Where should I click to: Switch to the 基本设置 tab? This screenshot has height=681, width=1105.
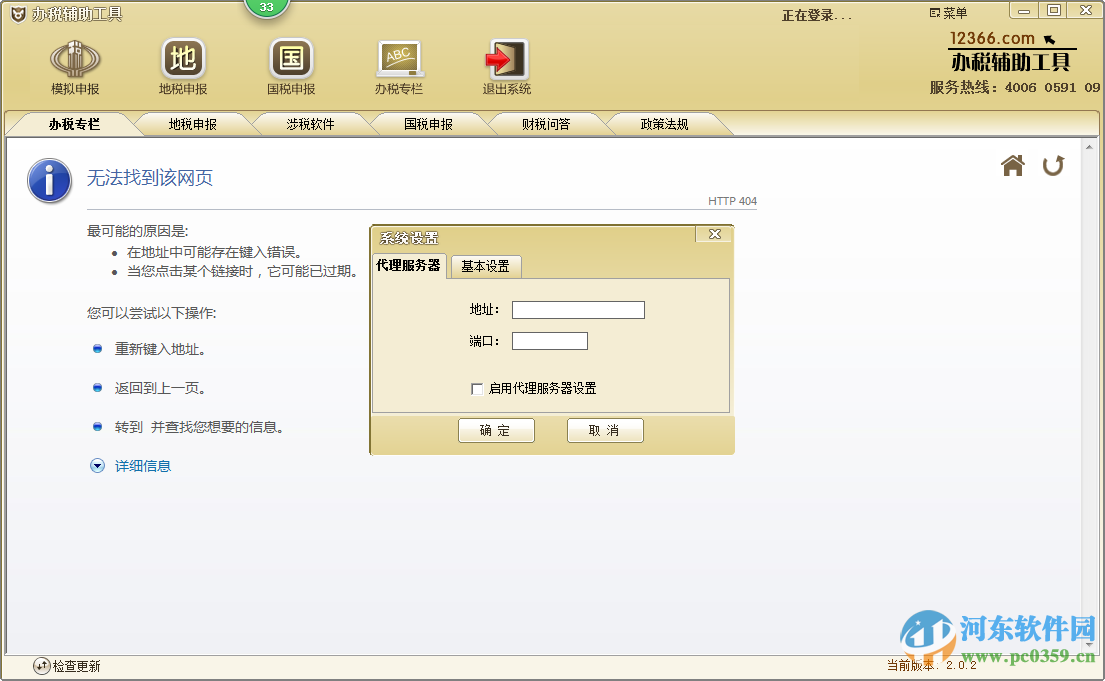[487, 266]
